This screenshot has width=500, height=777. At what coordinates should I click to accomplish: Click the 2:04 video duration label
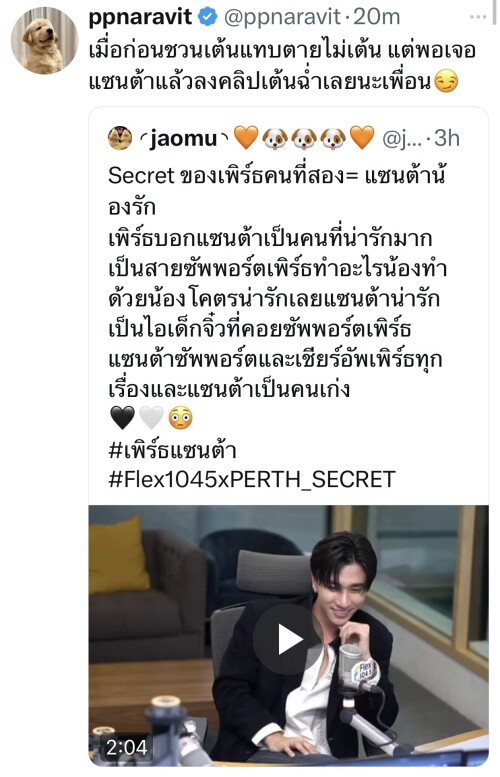coord(126,747)
